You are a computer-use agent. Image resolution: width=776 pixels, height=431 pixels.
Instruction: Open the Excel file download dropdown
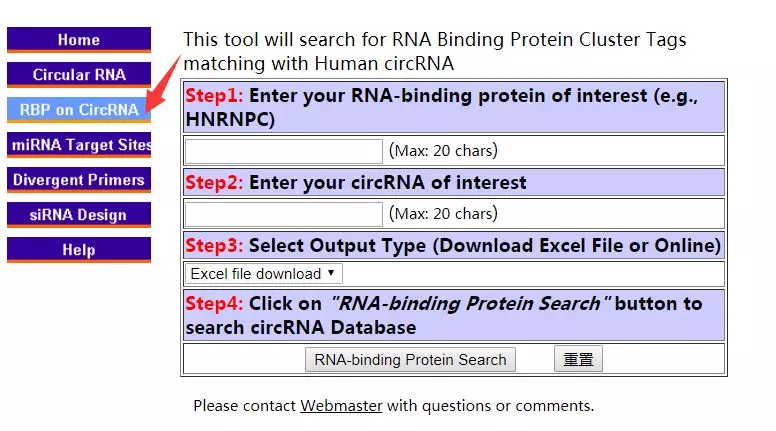coord(263,274)
